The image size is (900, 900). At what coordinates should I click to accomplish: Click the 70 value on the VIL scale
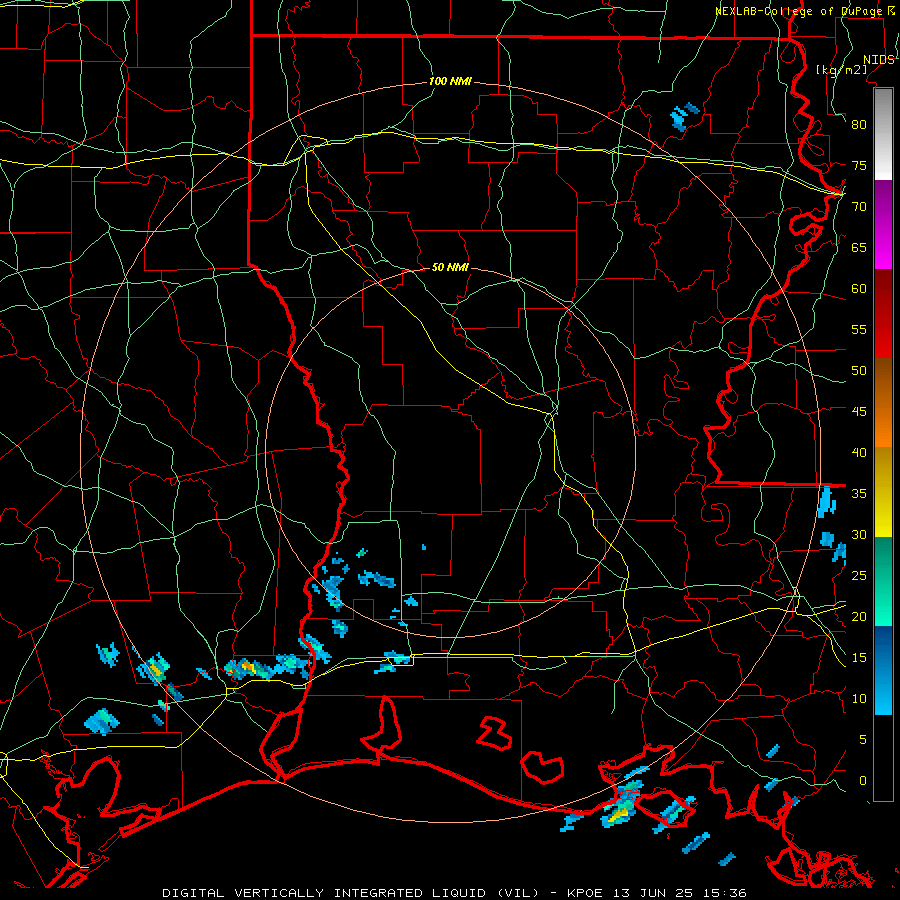click(859, 207)
